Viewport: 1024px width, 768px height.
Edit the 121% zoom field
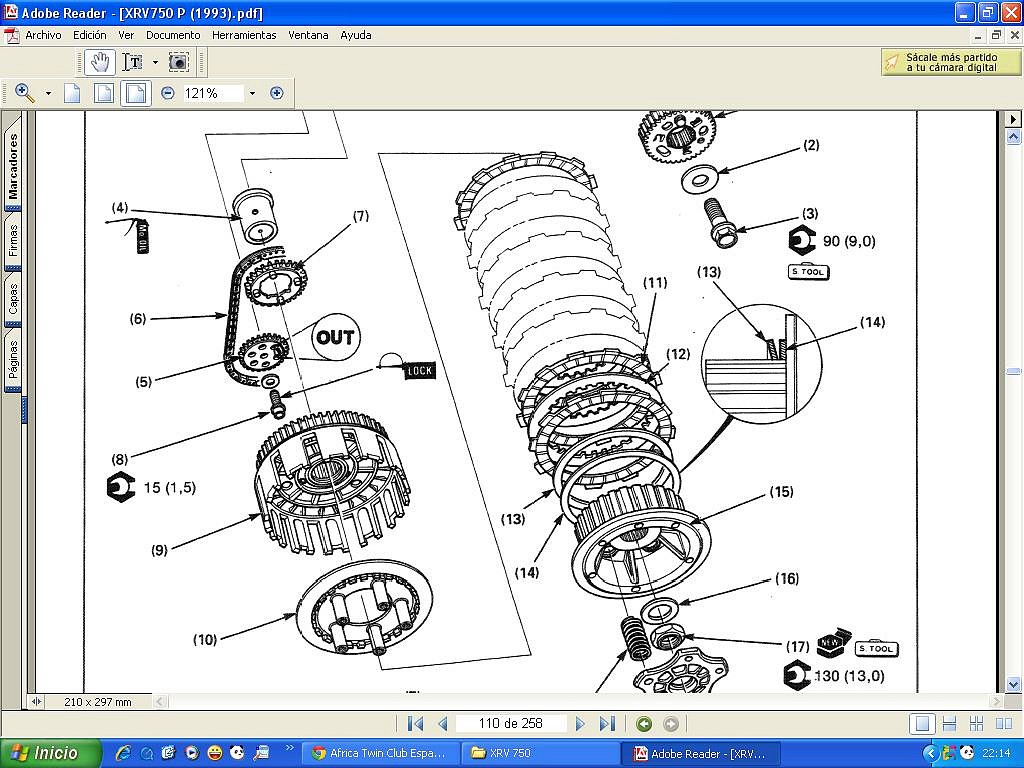212,93
